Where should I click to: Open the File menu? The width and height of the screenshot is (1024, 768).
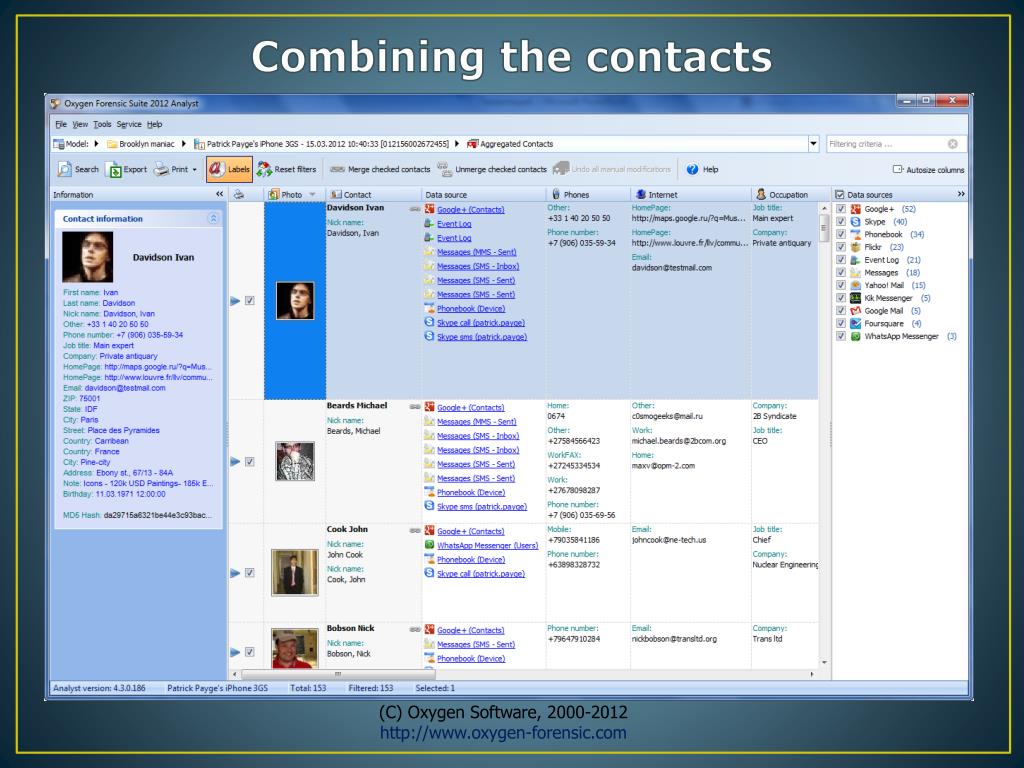pos(61,124)
